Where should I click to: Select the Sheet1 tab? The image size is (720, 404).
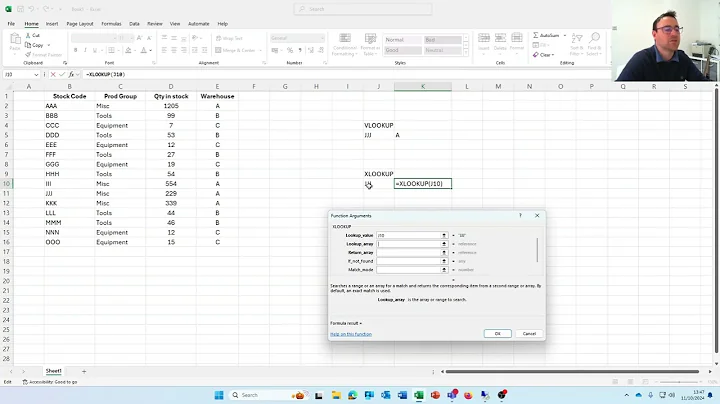click(53, 371)
